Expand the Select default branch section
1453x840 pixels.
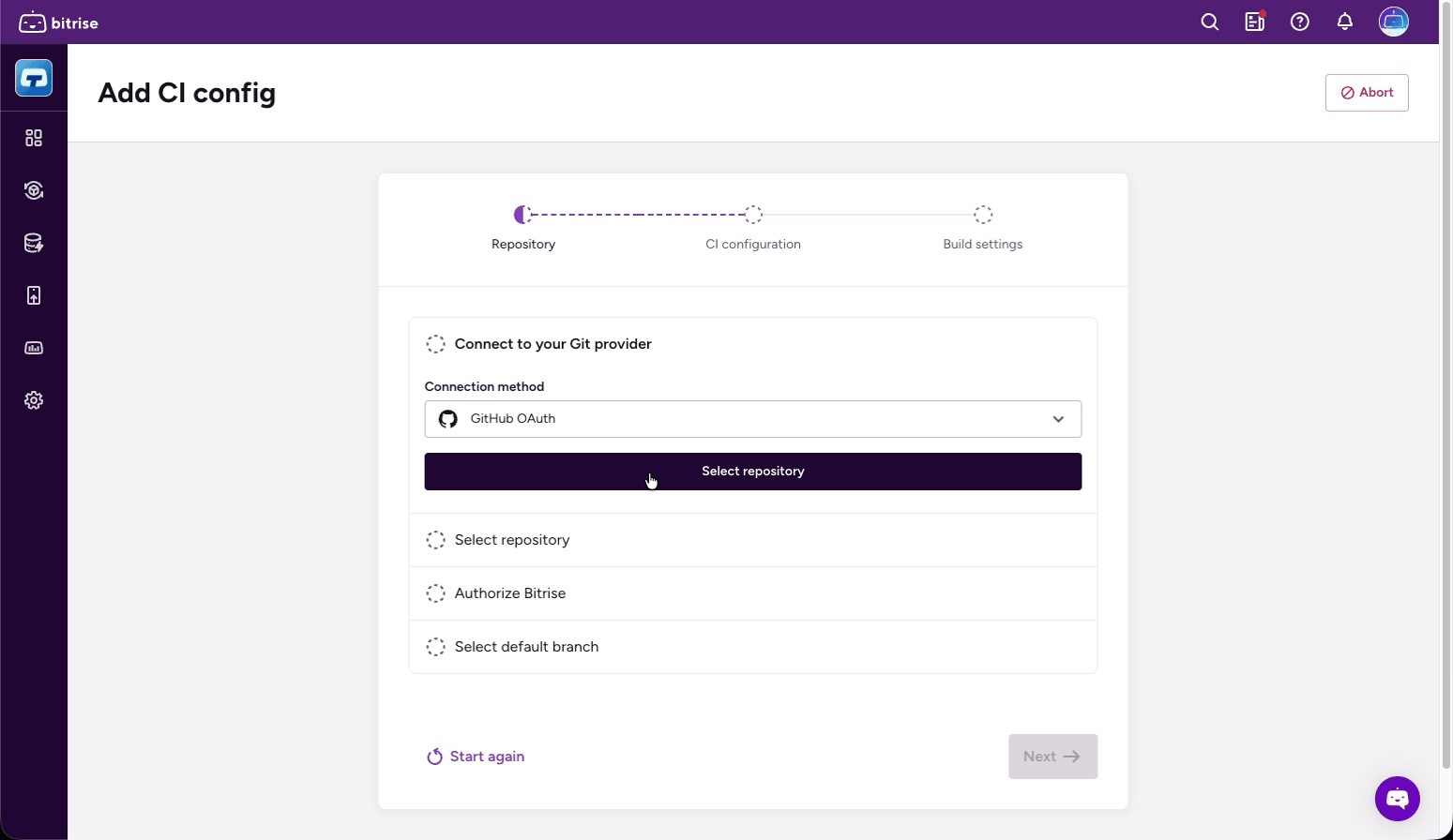point(753,647)
